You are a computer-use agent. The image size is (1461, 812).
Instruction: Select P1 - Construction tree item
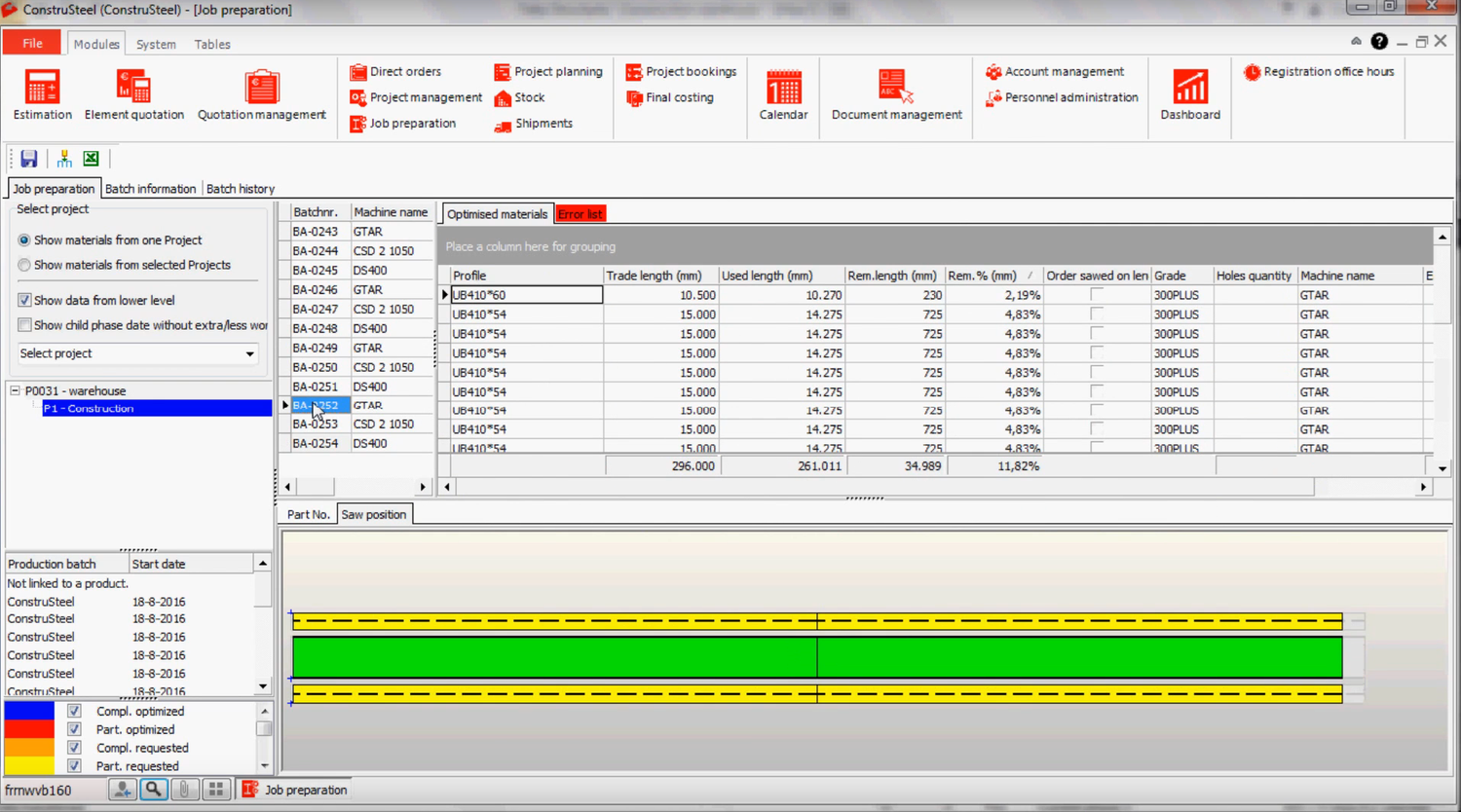(89, 409)
